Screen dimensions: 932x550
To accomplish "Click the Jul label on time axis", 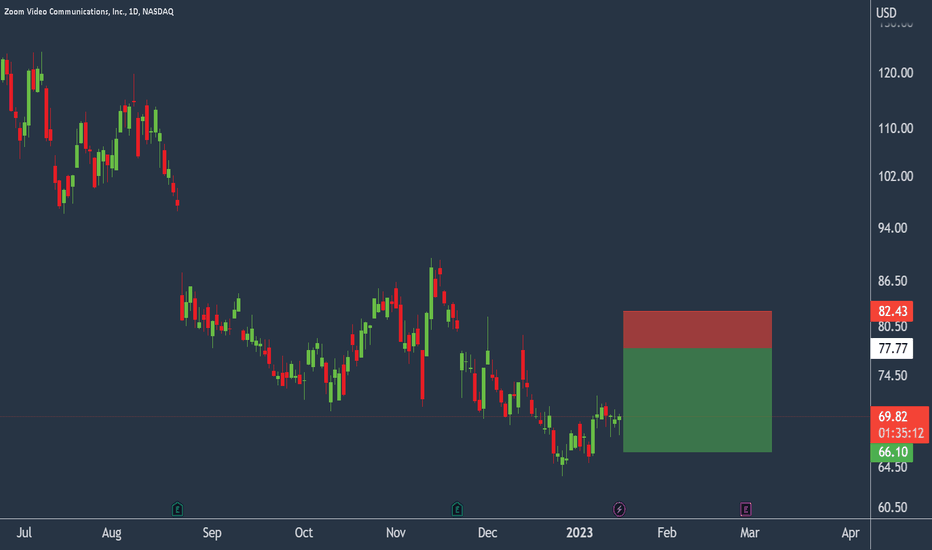I will pos(24,533).
